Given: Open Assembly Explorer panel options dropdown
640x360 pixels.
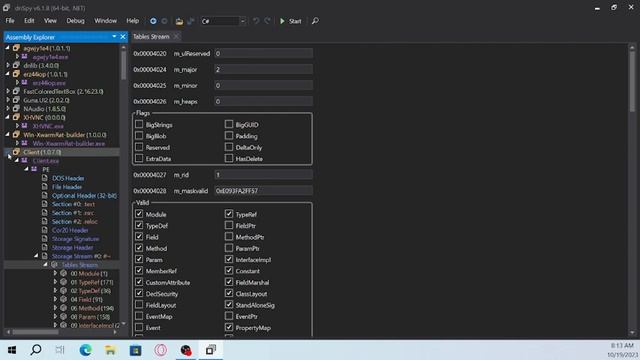Looking at the screenshot, I should pos(114,37).
